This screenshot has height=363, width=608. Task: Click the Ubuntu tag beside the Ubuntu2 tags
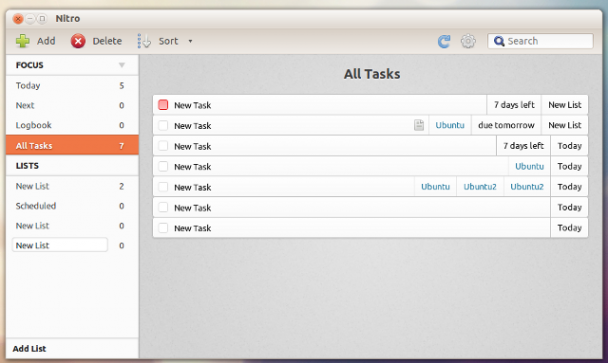(435, 187)
